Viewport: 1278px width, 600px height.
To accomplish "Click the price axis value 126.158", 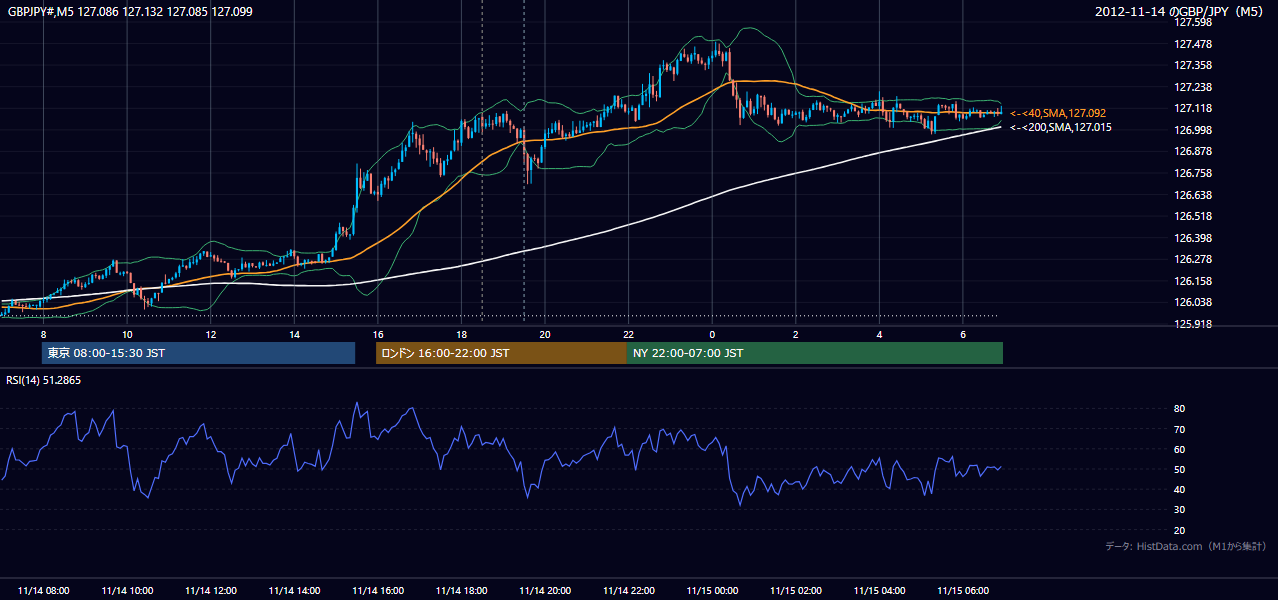I will (1193, 281).
